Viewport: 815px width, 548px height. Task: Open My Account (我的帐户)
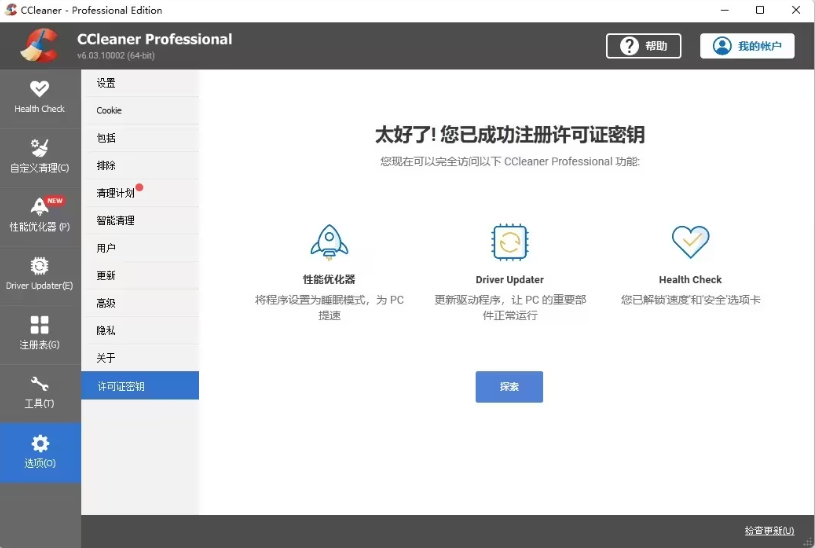pos(747,46)
